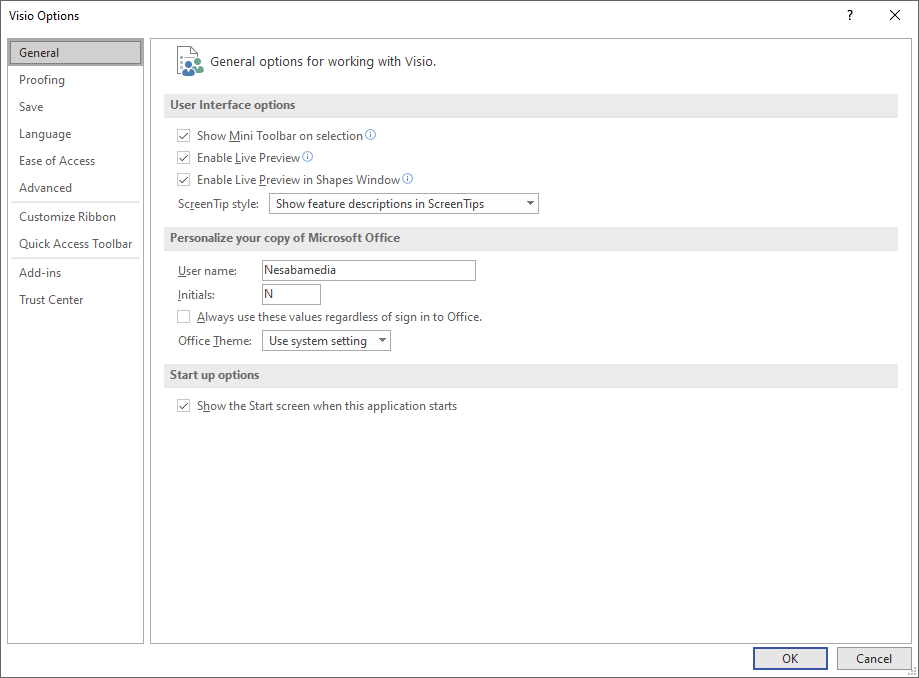Click info icon next to Enable Live Preview
This screenshot has width=919, height=678.
(x=308, y=157)
